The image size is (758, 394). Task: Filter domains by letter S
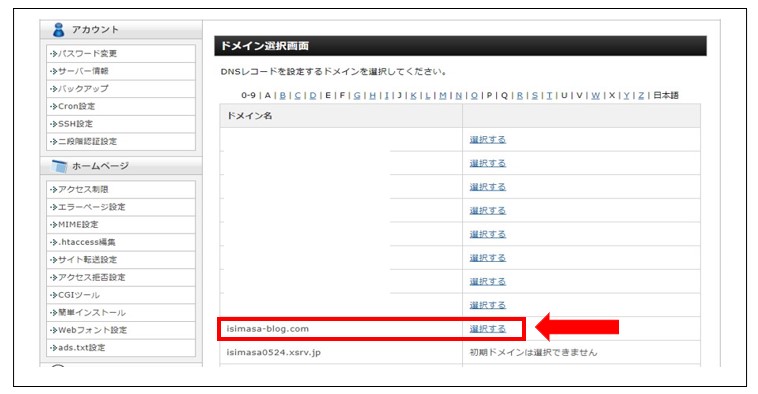pyautogui.click(x=535, y=95)
